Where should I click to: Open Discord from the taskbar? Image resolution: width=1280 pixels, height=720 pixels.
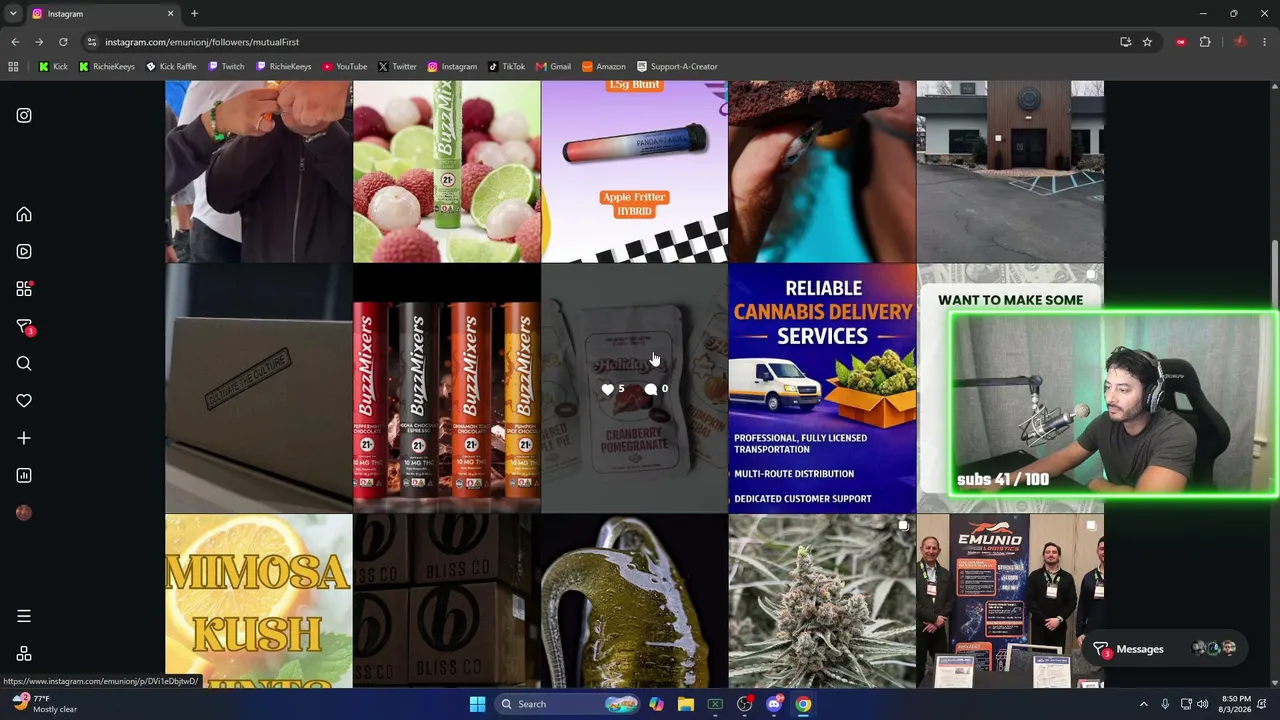click(774, 704)
